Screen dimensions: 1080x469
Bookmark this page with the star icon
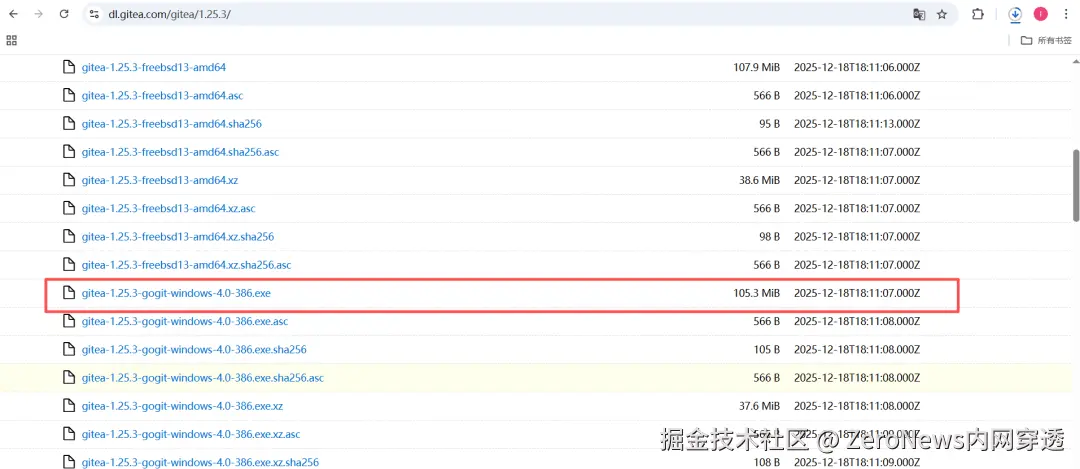tap(942, 14)
